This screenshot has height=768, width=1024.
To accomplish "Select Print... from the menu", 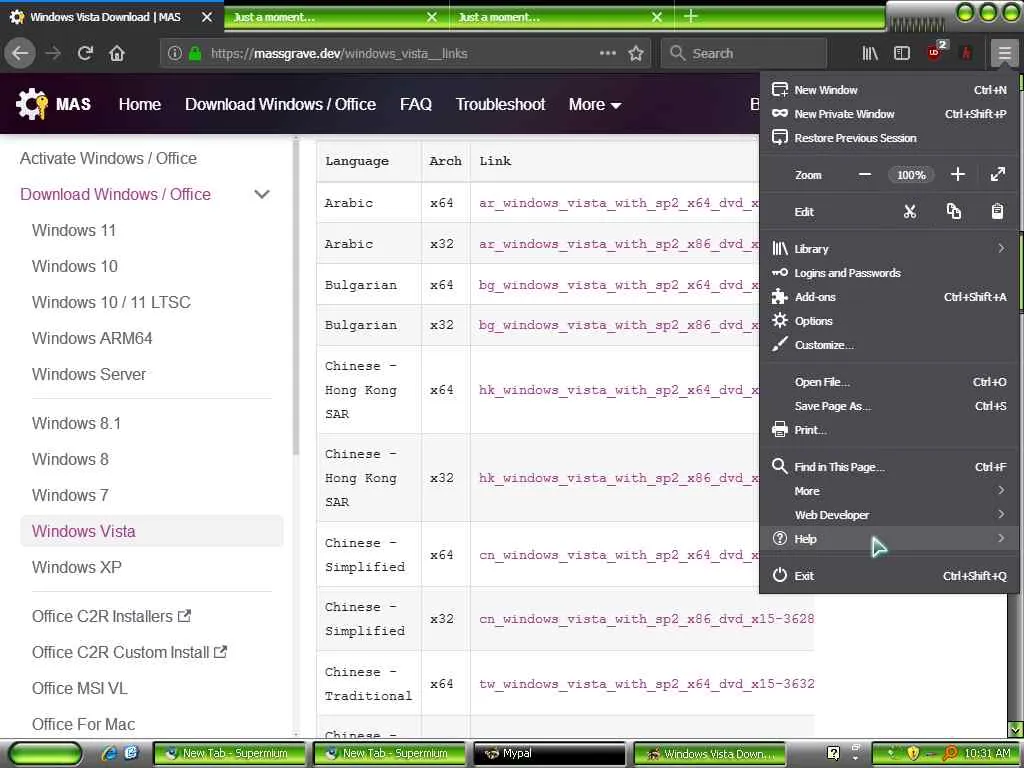I will (889, 430).
